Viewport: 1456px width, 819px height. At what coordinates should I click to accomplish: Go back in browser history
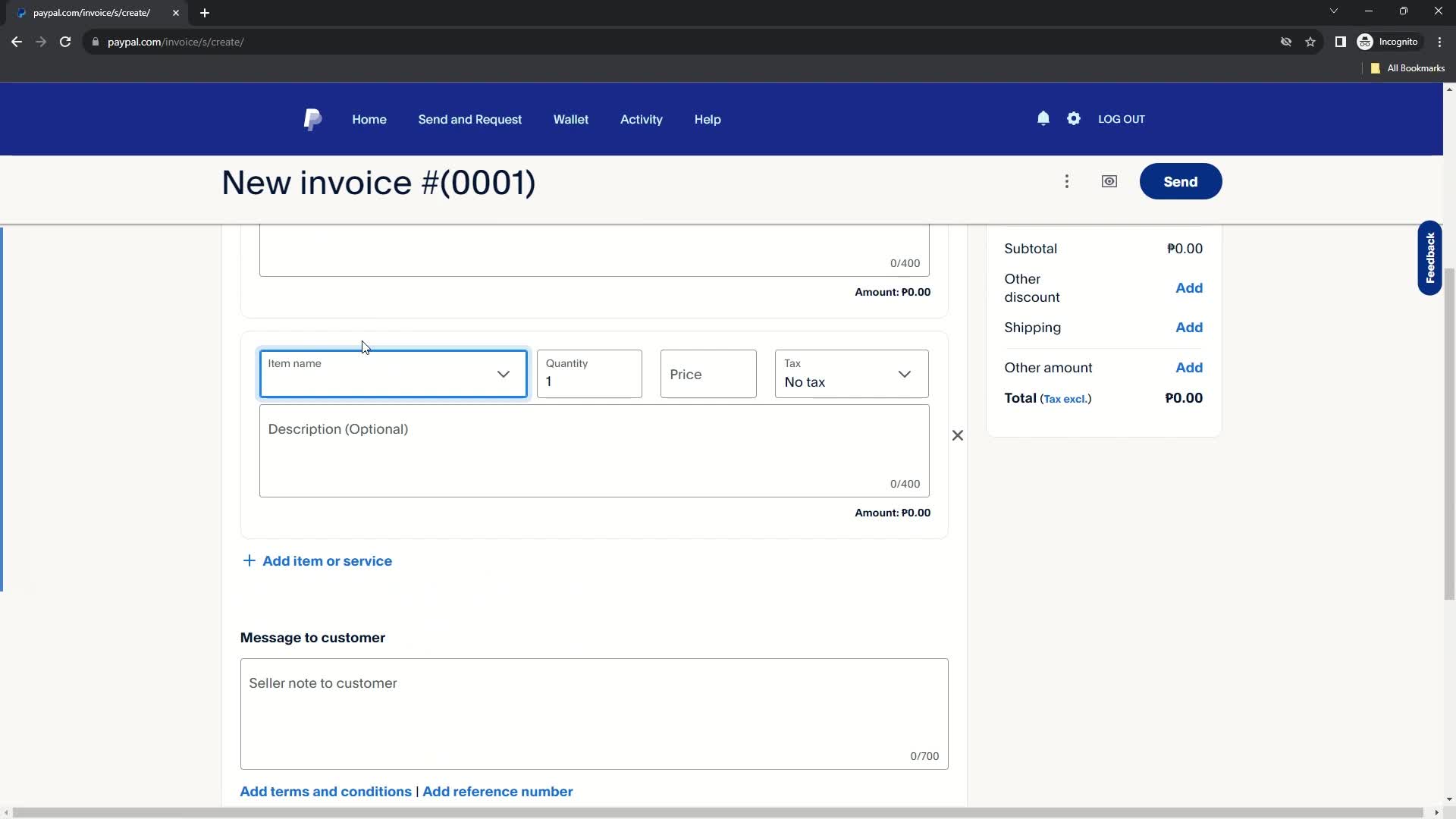(17, 42)
